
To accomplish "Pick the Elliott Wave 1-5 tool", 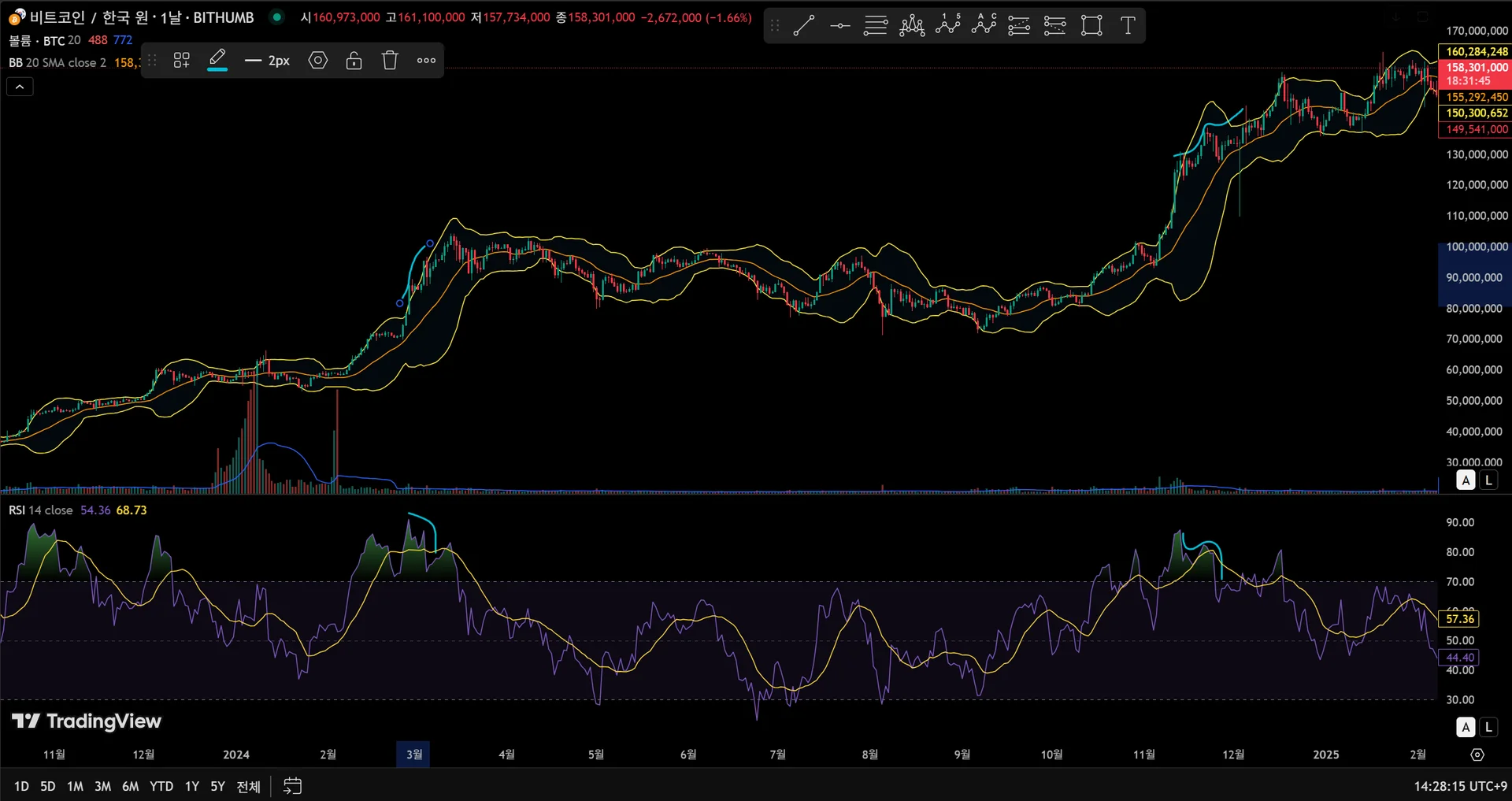I will point(947,26).
